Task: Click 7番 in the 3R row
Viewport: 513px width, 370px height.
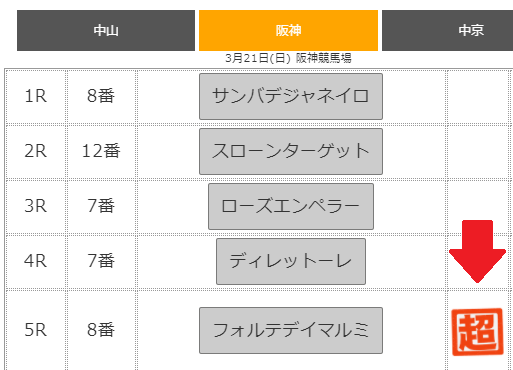Action: click(101, 206)
